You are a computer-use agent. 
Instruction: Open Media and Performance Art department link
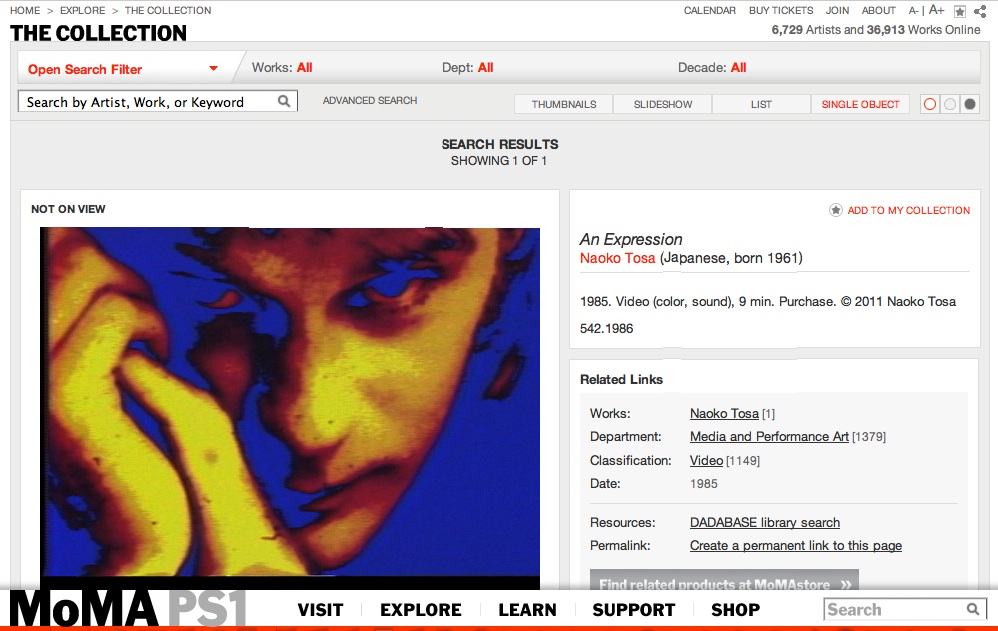[770, 436]
